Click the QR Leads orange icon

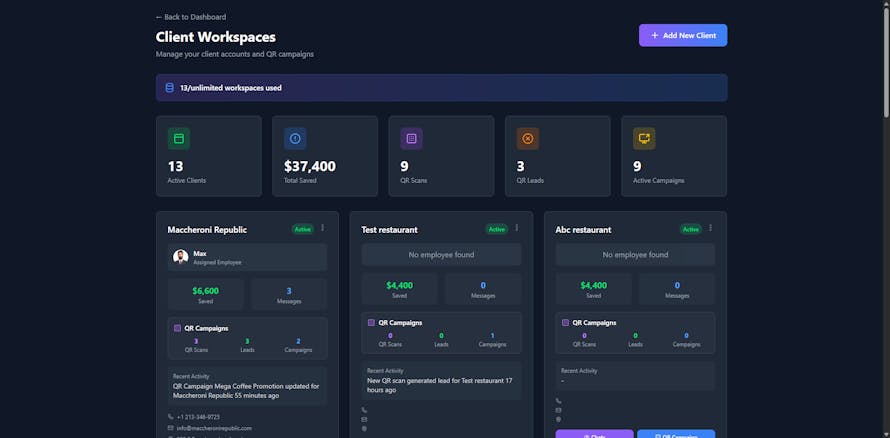(x=528, y=139)
